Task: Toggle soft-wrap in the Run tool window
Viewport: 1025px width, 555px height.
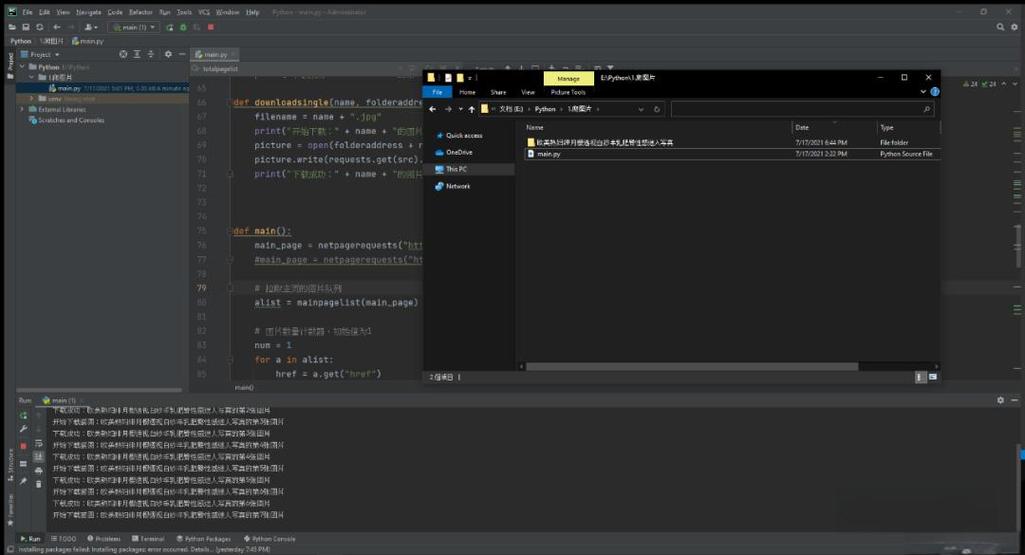Action: [39, 443]
